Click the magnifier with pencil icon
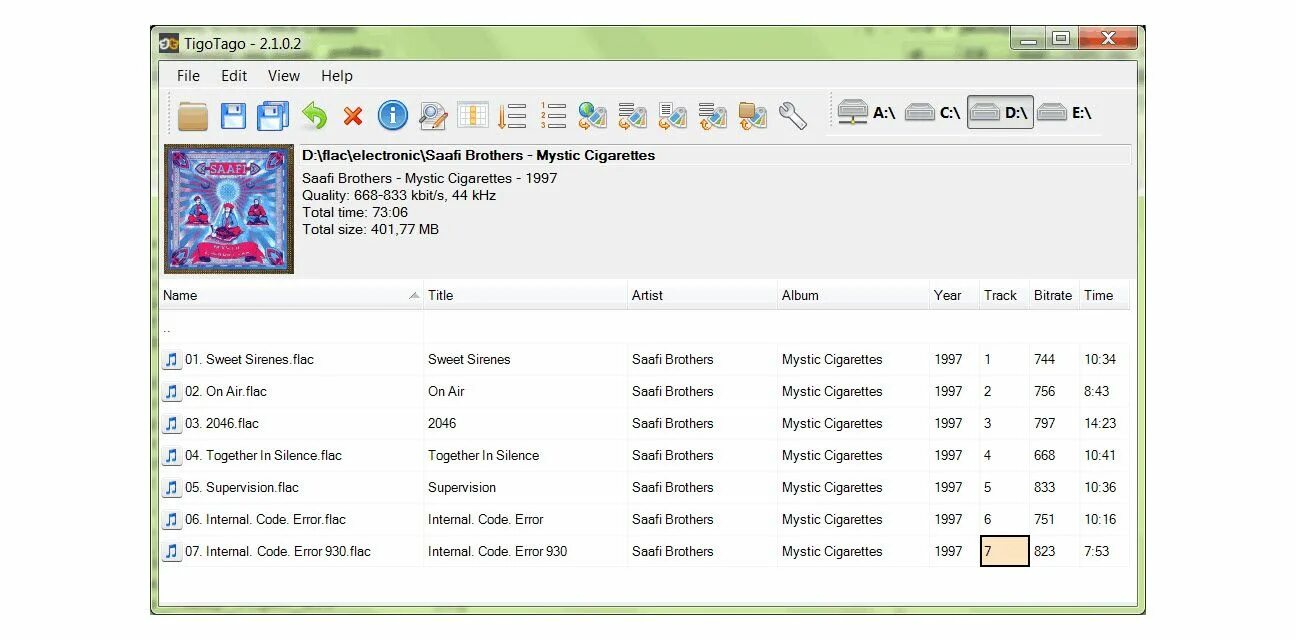The height and width of the screenshot is (640, 1296). (x=433, y=116)
